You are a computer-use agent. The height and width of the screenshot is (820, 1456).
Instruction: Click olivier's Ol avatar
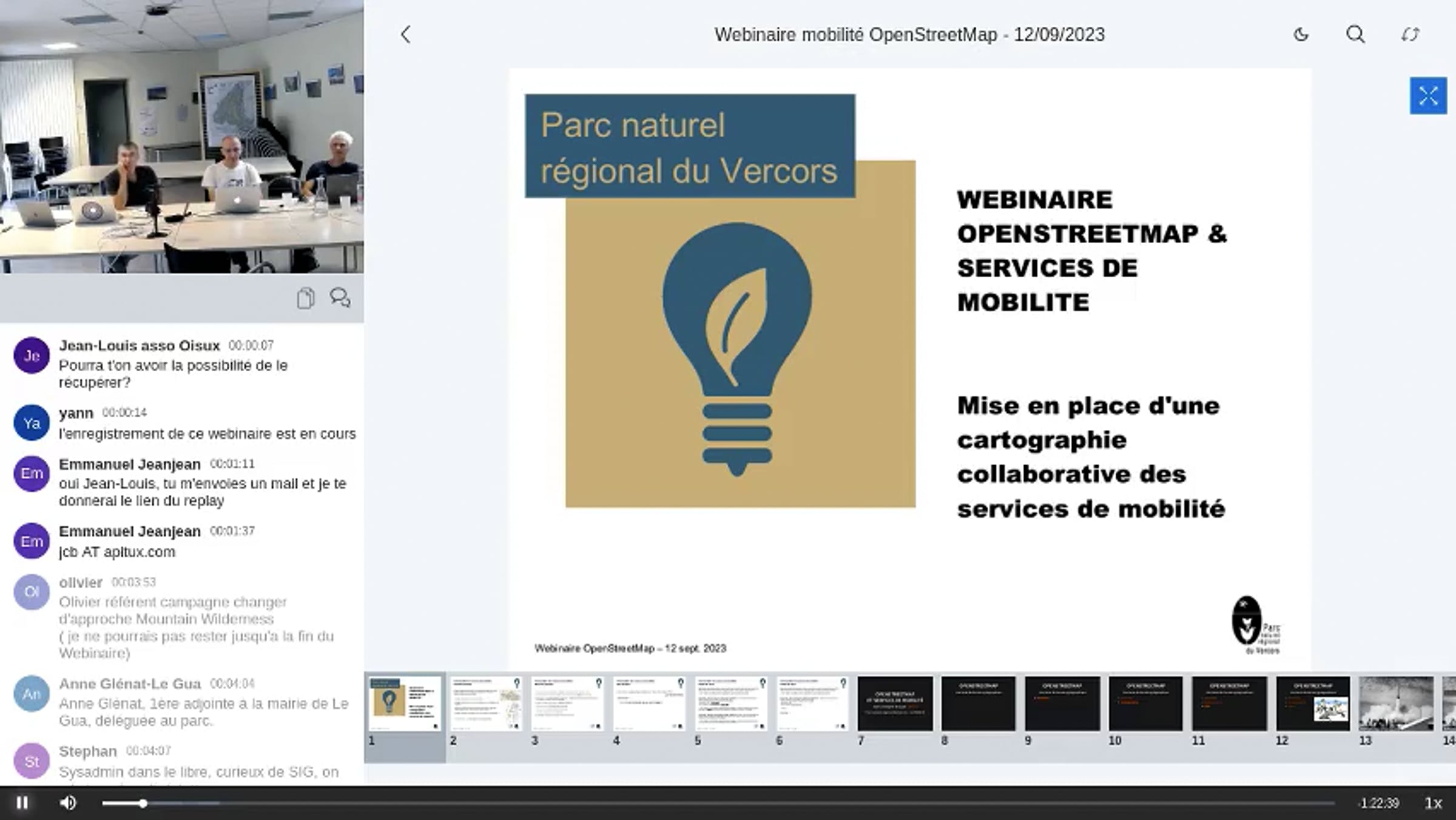point(32,592)
